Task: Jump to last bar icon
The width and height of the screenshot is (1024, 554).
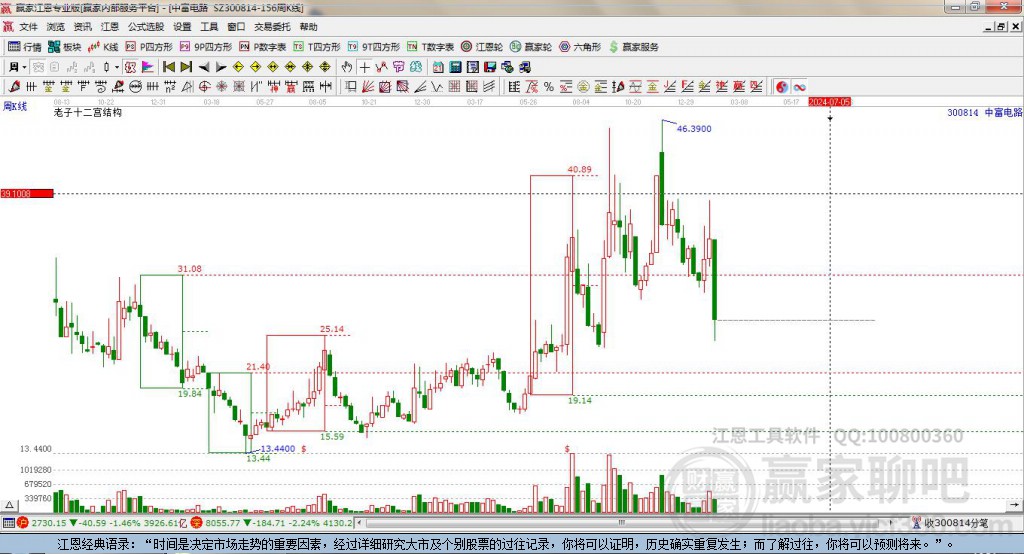Action: tap(186, 67)
